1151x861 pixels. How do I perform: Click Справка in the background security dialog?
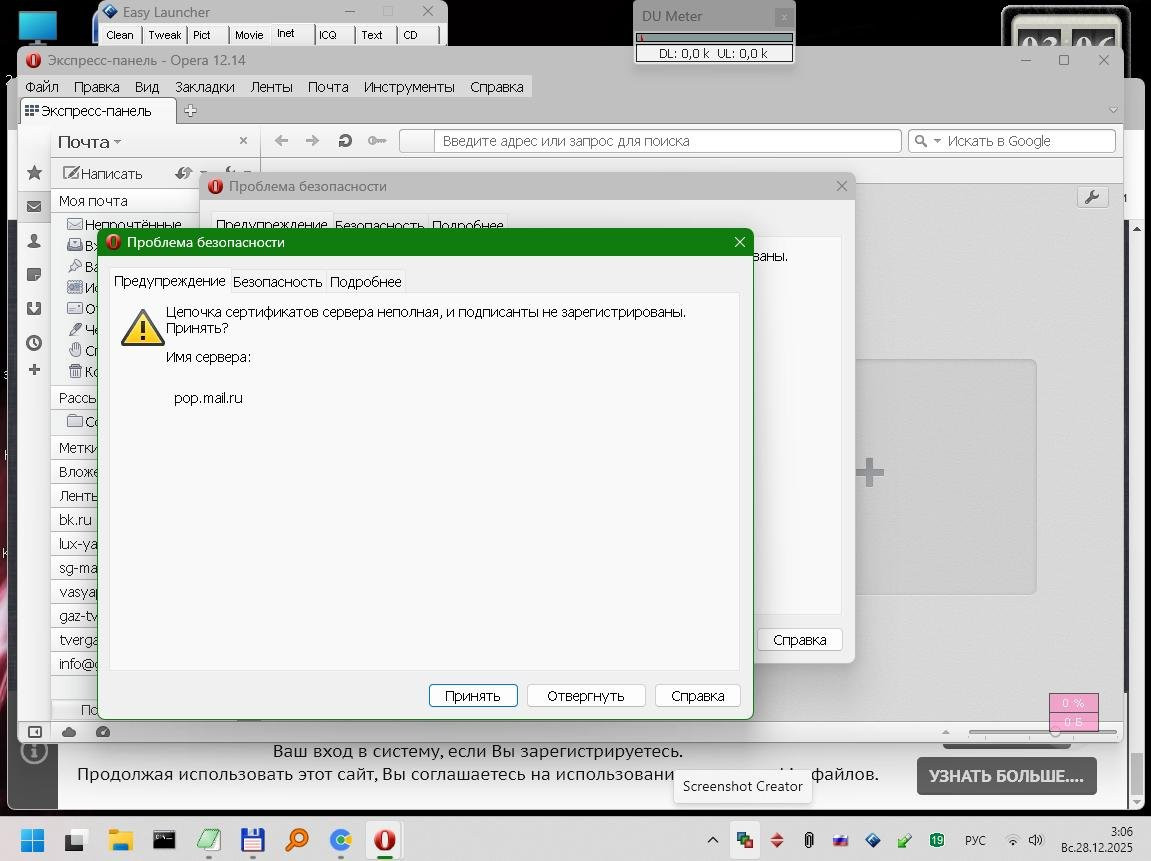coord(799,639)
